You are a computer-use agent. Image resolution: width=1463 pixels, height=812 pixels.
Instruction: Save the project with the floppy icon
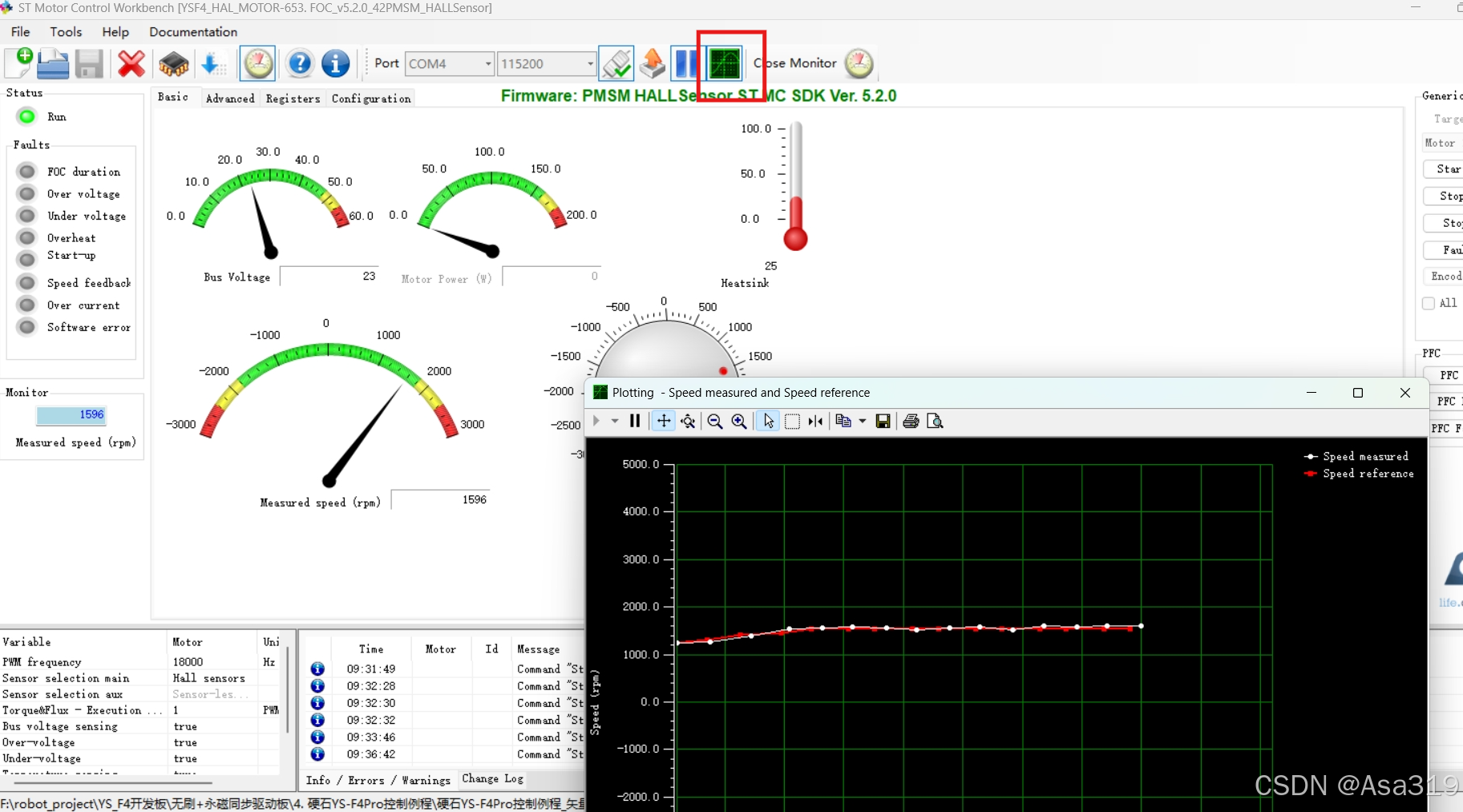coord(89,64)
